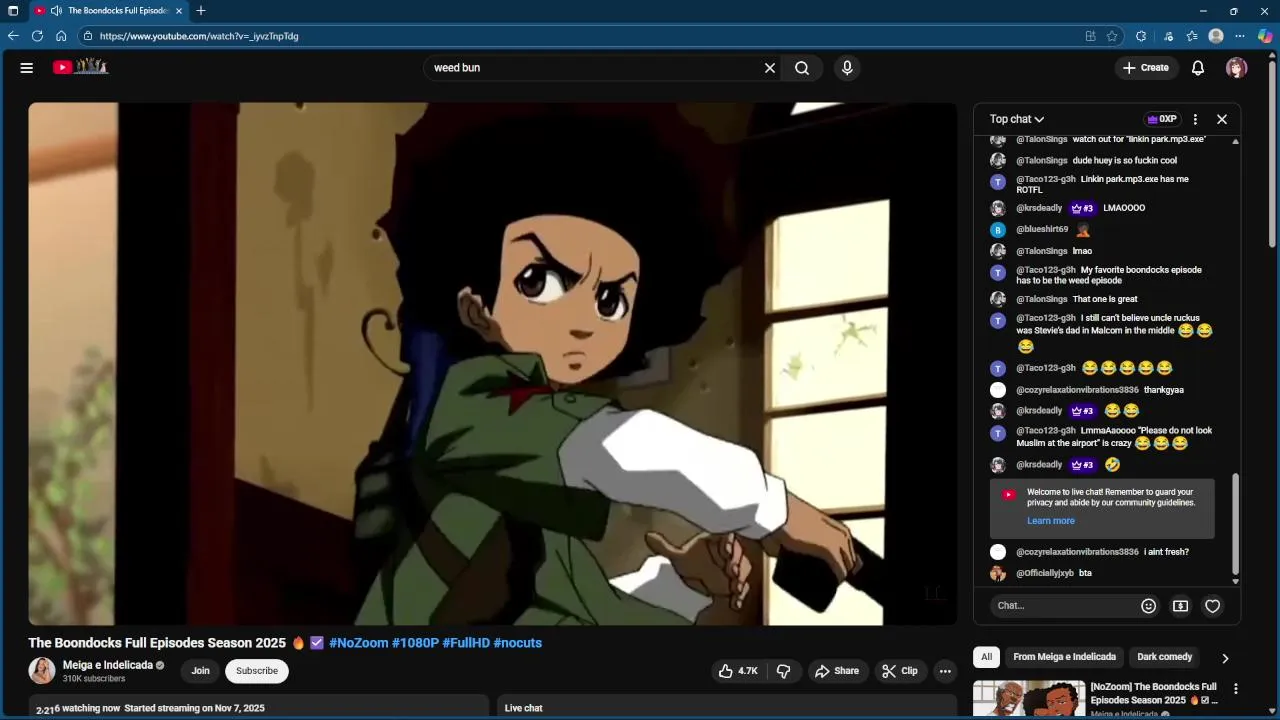Open the YouTube account avatar menu
Screen dimensions: 1280x720
[1237, 68]
